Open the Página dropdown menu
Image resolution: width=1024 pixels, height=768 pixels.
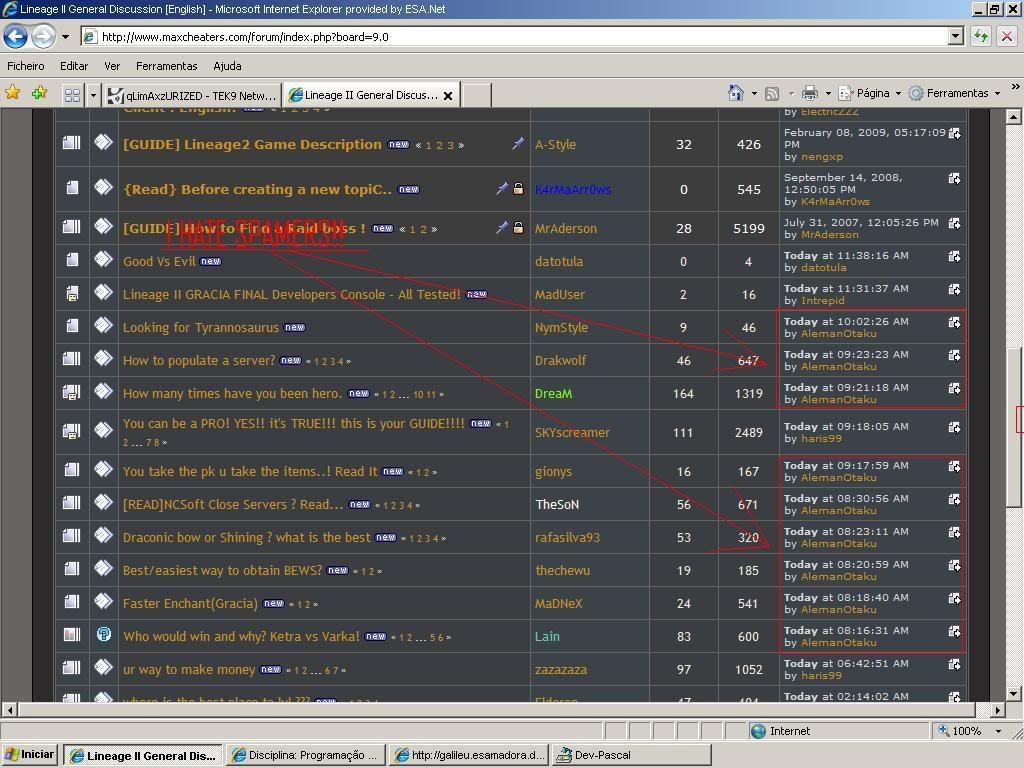coord(870,93)
